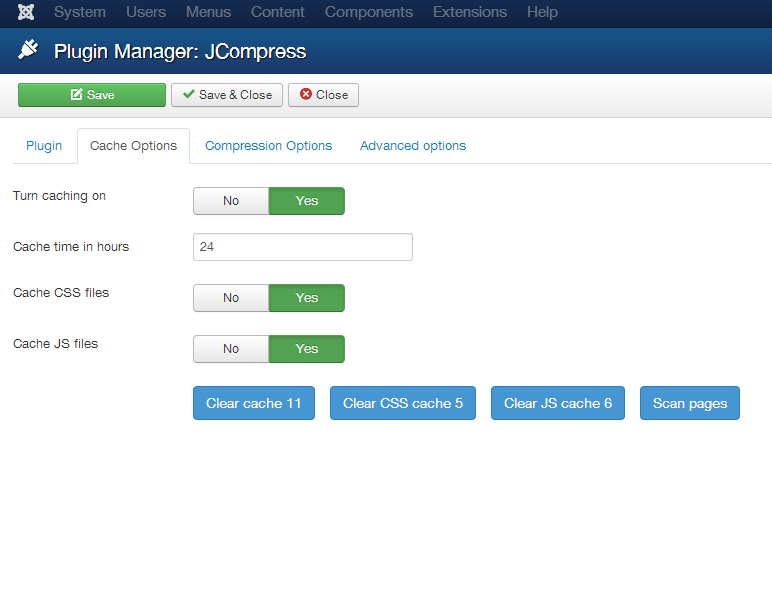The image size is (772, 590).
Task: Click the 'Cache CSS files' label
Action: [x=61, y=293]
